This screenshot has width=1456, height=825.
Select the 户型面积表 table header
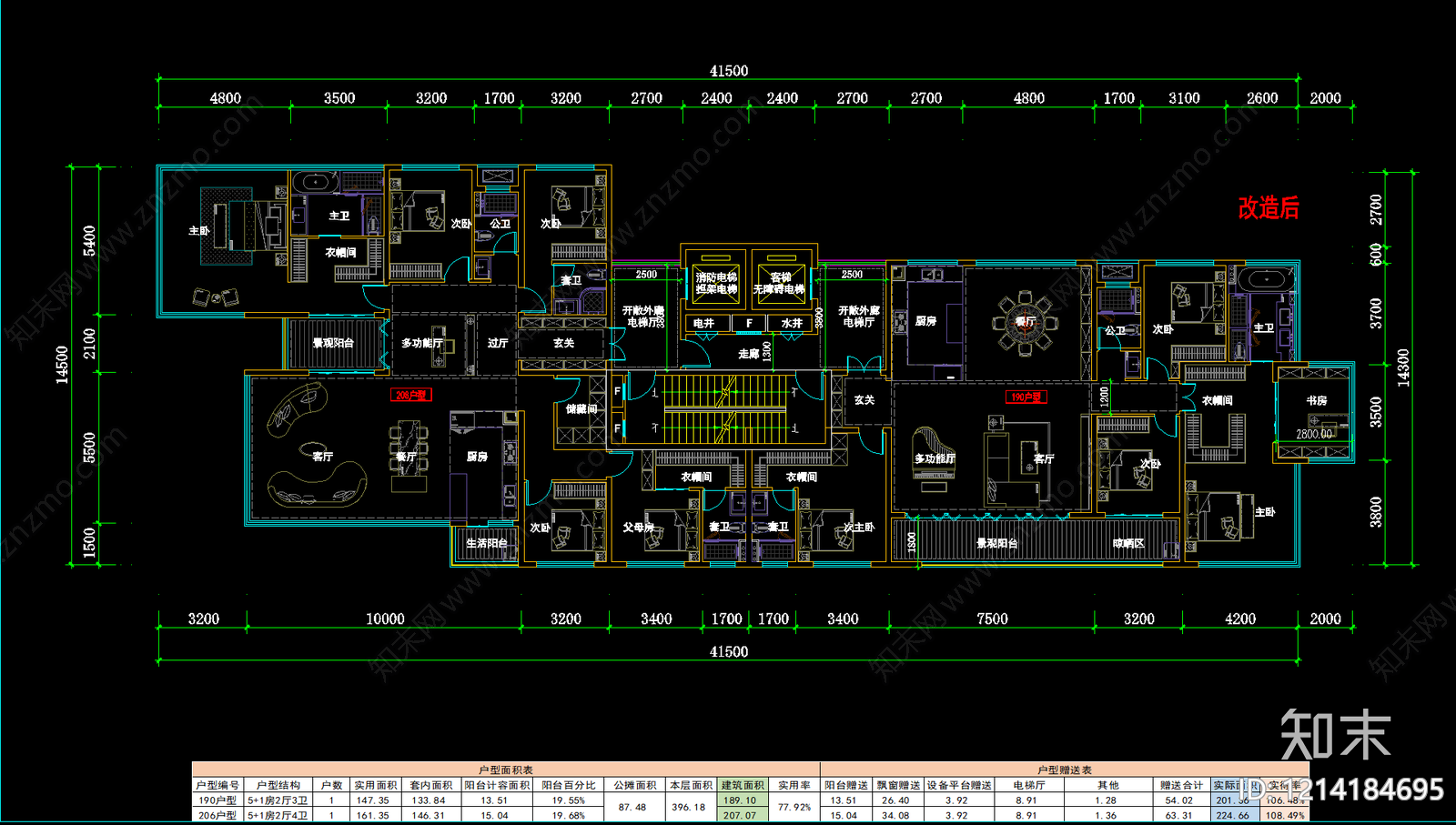click(x=506, y=770)
